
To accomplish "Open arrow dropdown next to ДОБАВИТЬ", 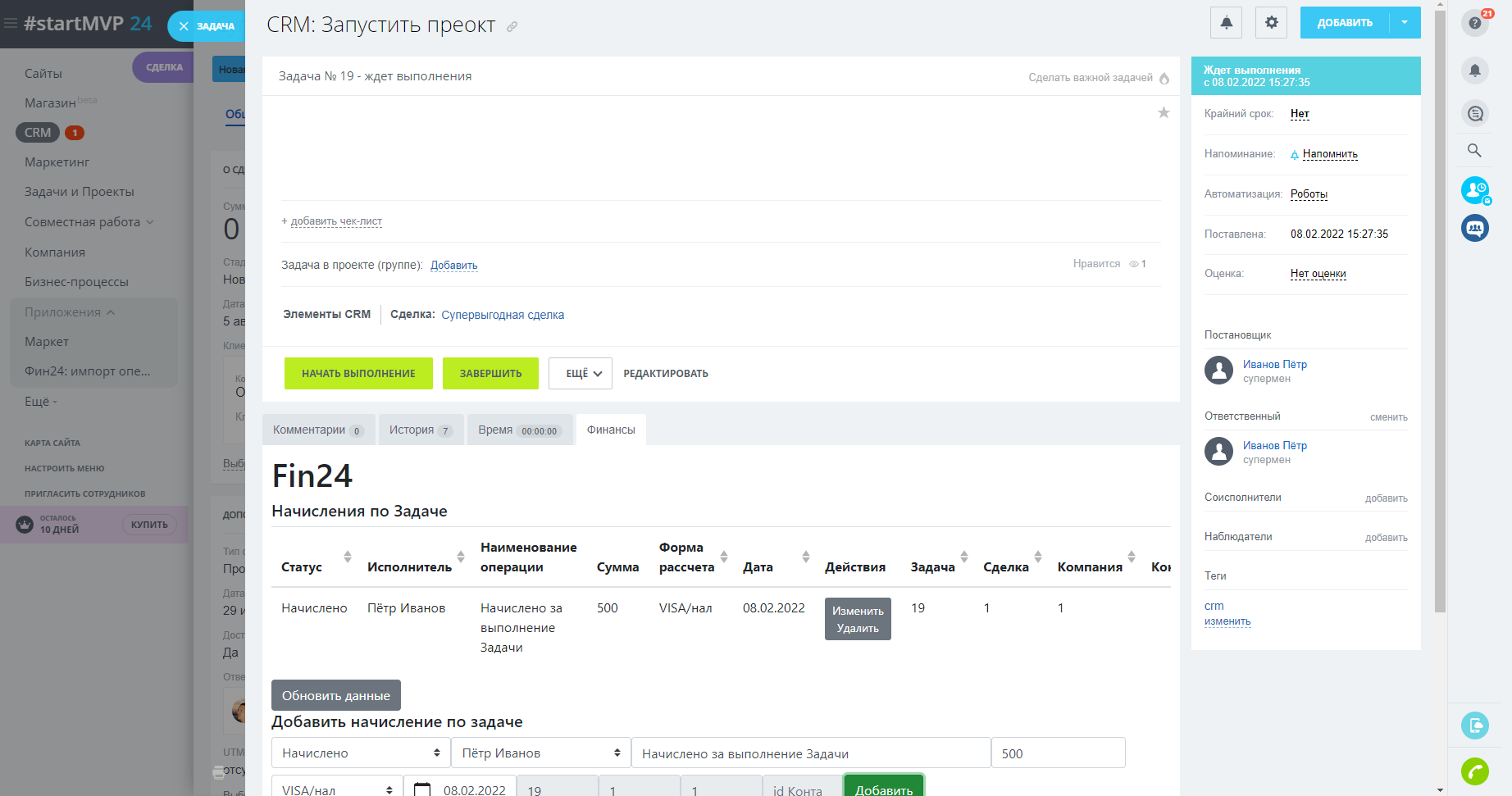I will point(1405,23).
